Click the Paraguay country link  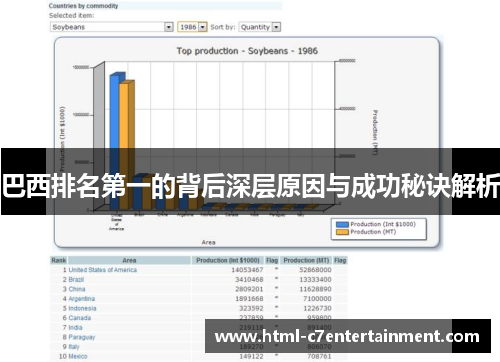coord(82,337)
